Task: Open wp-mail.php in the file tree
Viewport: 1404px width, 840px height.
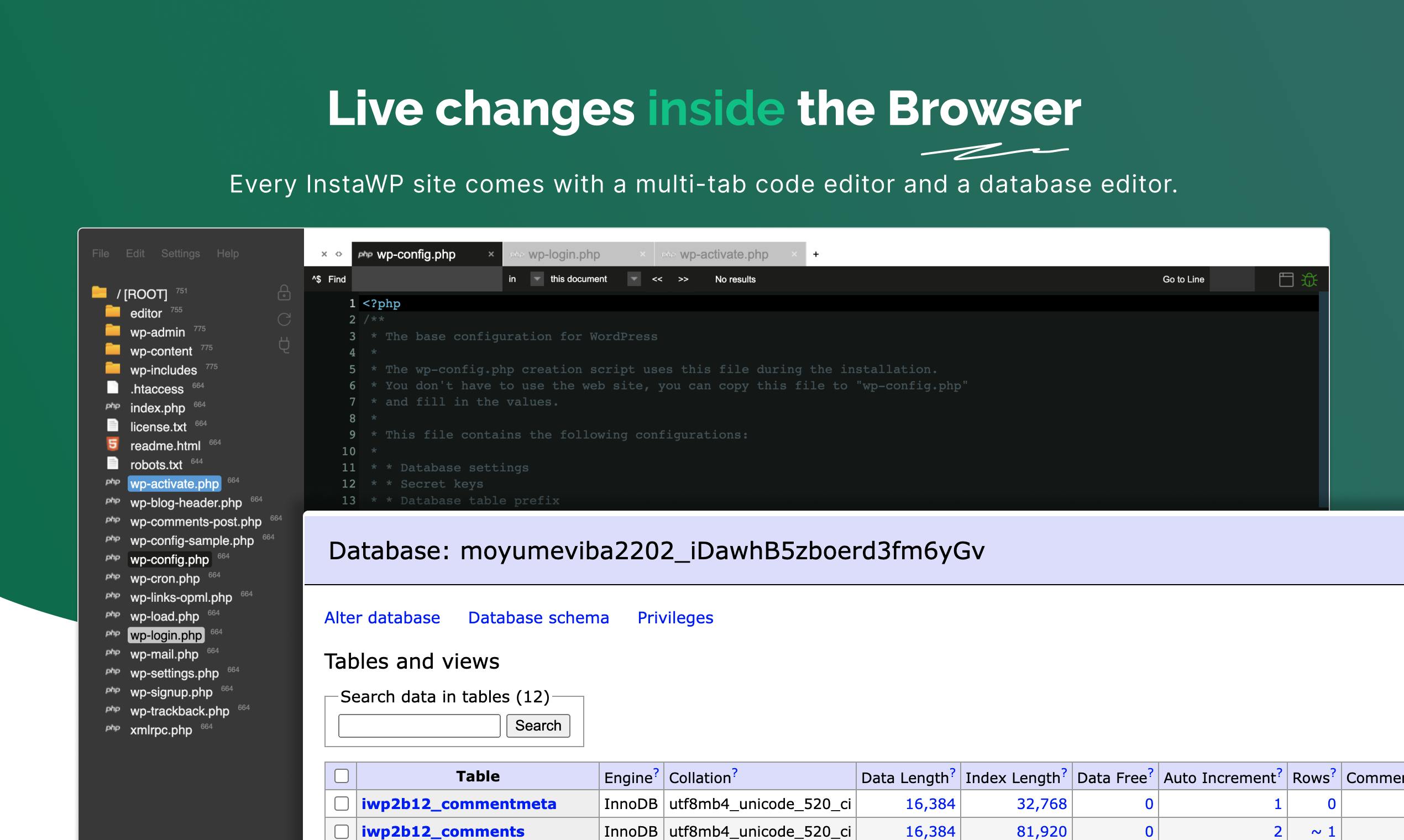Action: (x=164, y=654)
